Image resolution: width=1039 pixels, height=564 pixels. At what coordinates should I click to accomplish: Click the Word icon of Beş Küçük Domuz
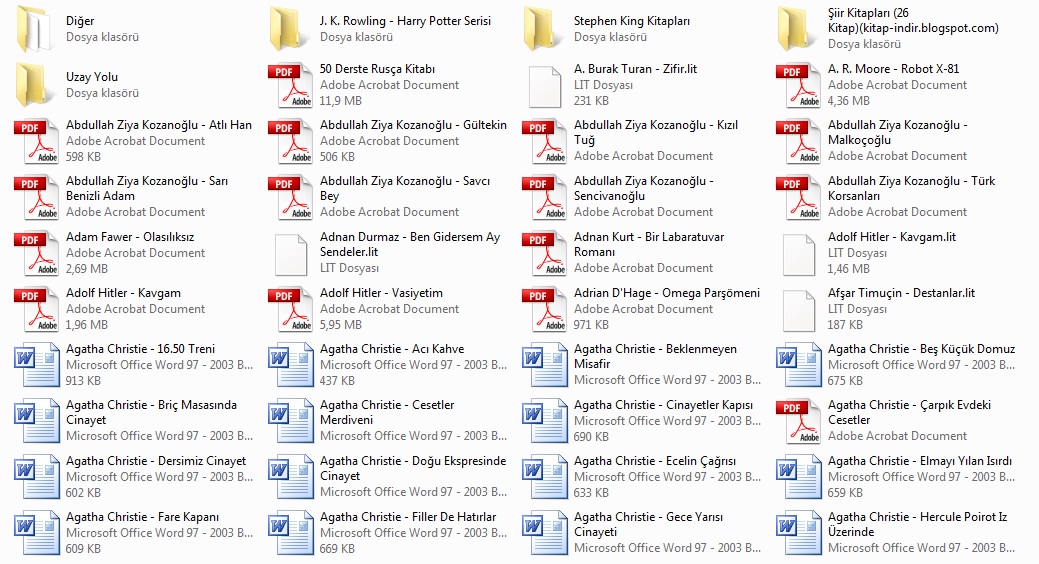click(798, 365)
